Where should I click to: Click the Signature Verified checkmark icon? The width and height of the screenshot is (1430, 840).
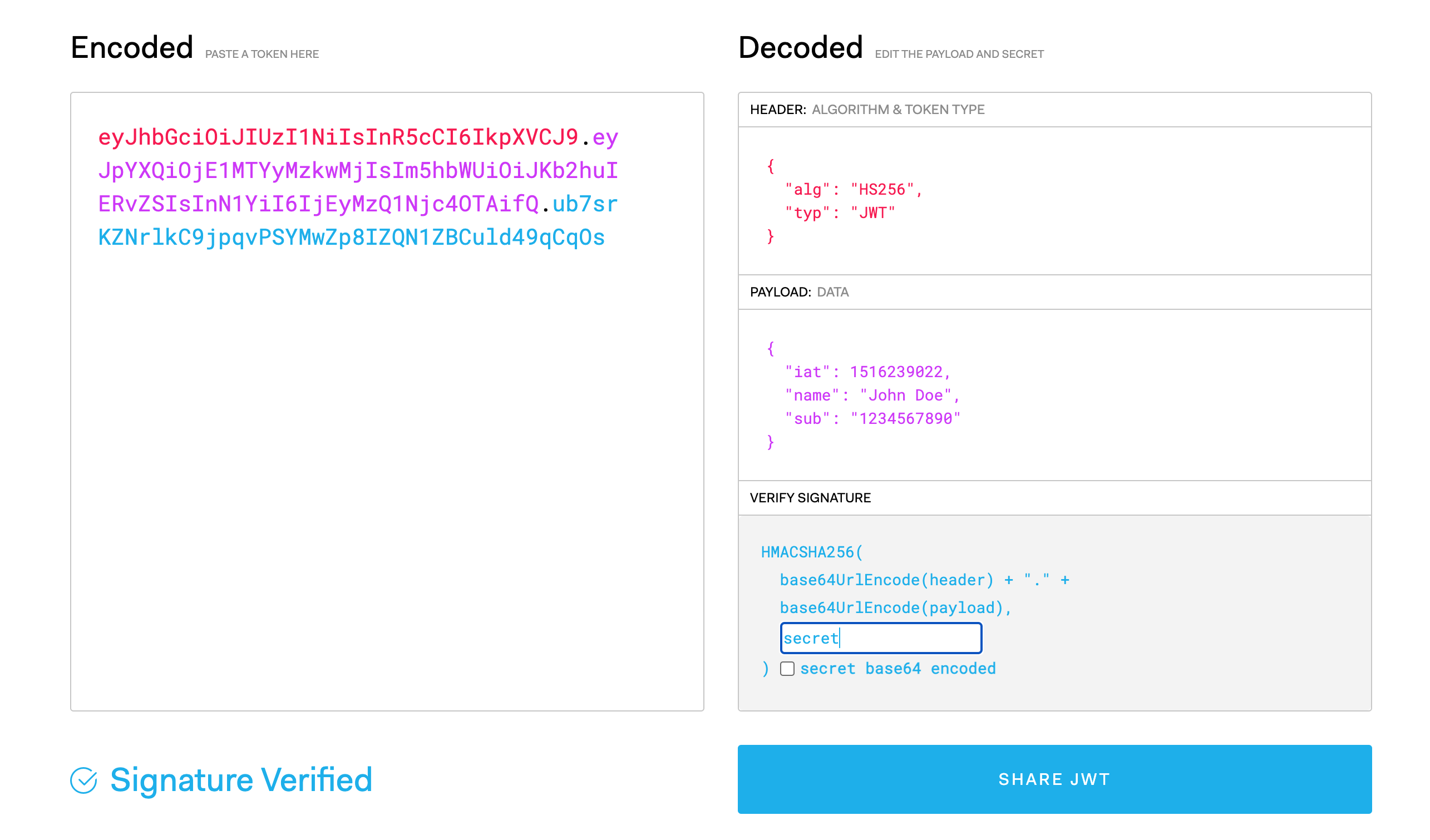tap(83, 780)
